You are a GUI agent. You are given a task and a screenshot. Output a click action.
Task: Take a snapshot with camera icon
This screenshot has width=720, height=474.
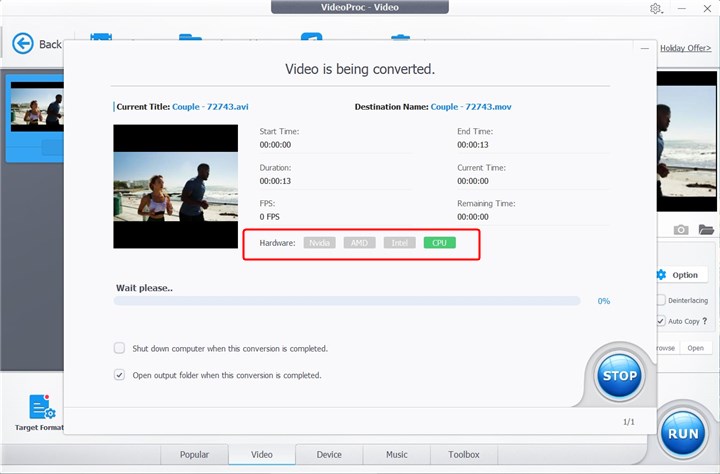click(681, 229)
